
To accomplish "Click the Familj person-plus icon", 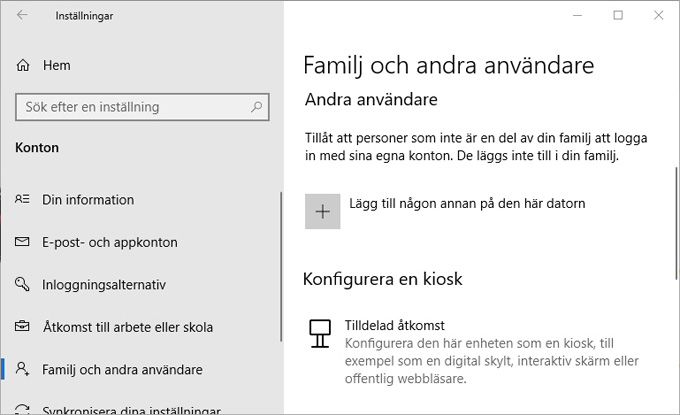I will click(x=22, y=369).
